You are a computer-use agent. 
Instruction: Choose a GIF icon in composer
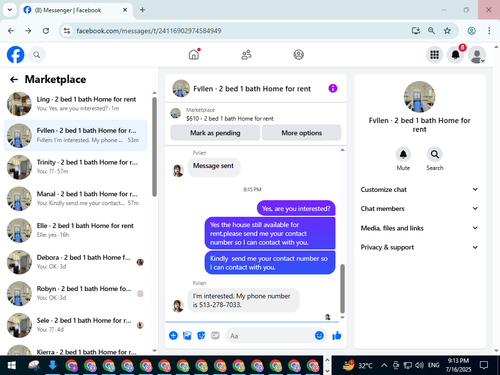click(x=215, y=335)
